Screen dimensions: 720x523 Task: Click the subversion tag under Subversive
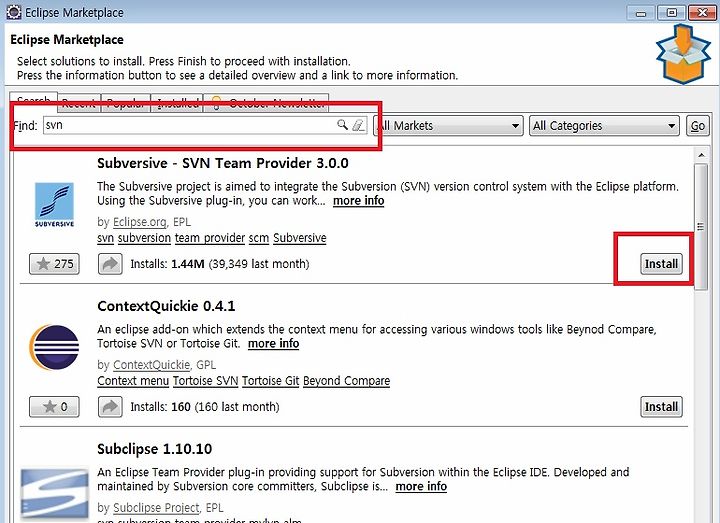(x=144, y=238)
